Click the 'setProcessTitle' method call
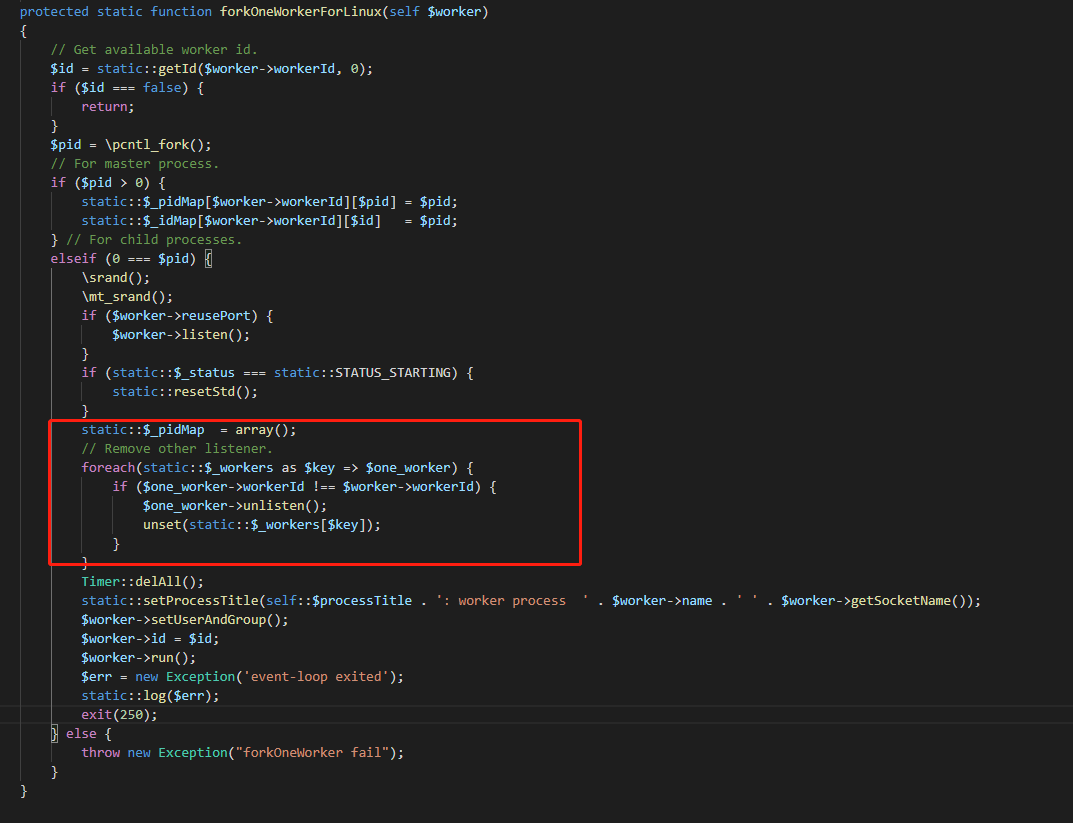The height and width of the screenshot is (823, 1073). (x=200, y=601)
